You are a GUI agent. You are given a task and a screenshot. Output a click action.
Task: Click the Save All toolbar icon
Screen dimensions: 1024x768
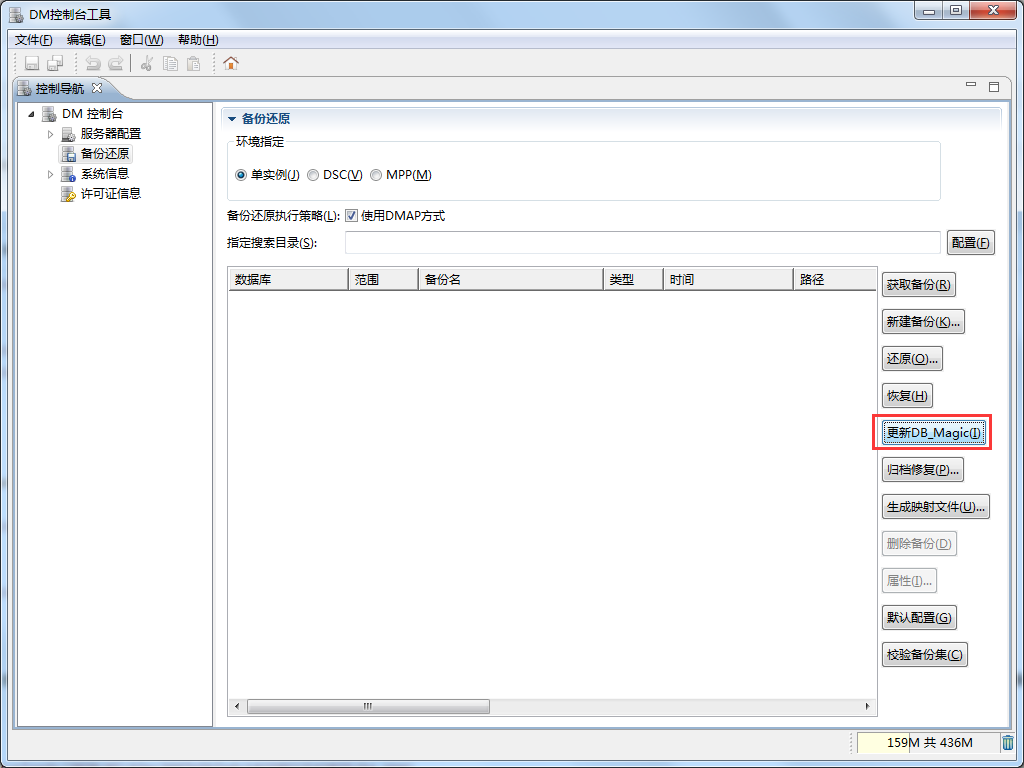pyautogui.click(x=56, y=63)
